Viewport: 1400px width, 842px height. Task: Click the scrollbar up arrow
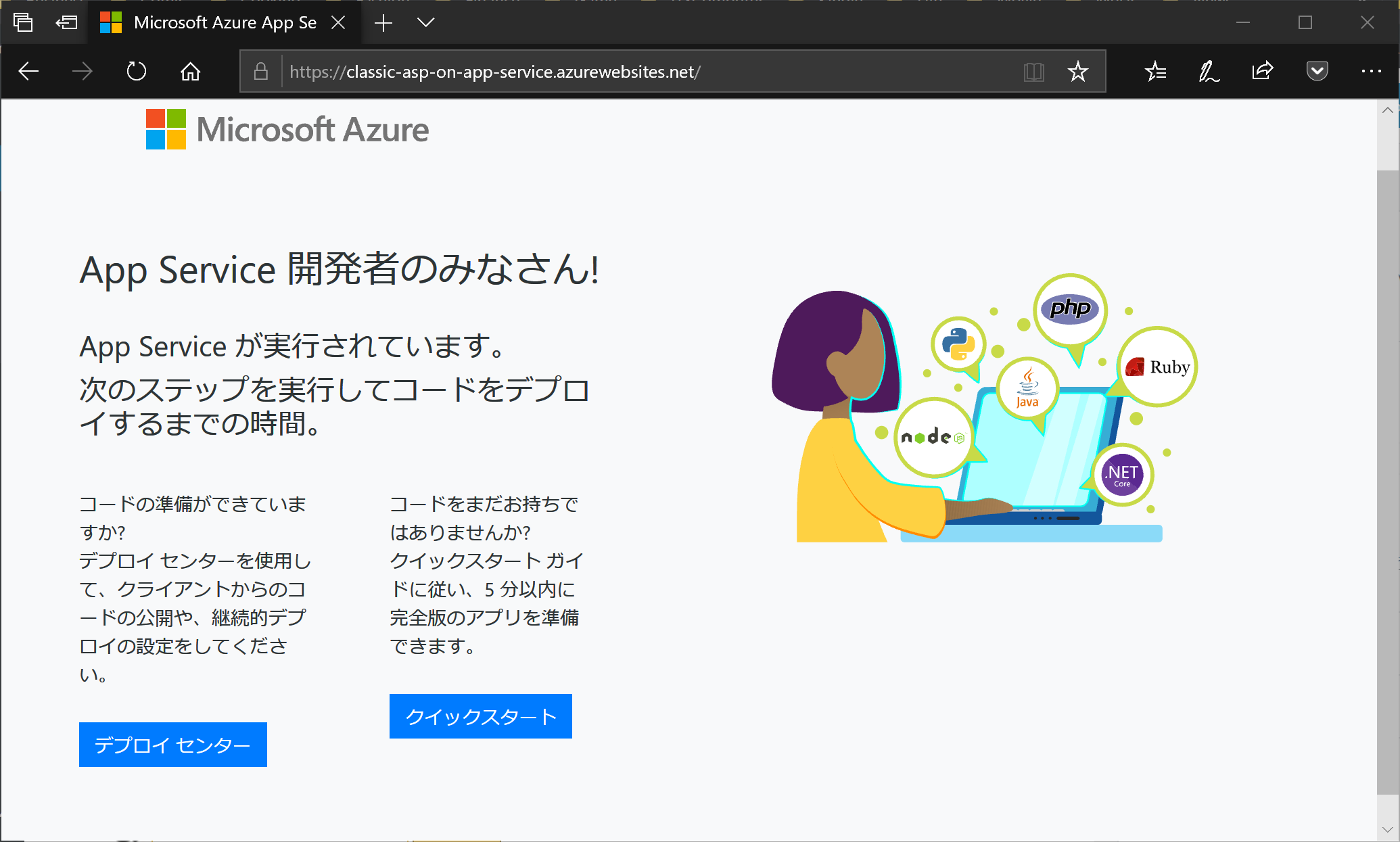point(1388,110)
